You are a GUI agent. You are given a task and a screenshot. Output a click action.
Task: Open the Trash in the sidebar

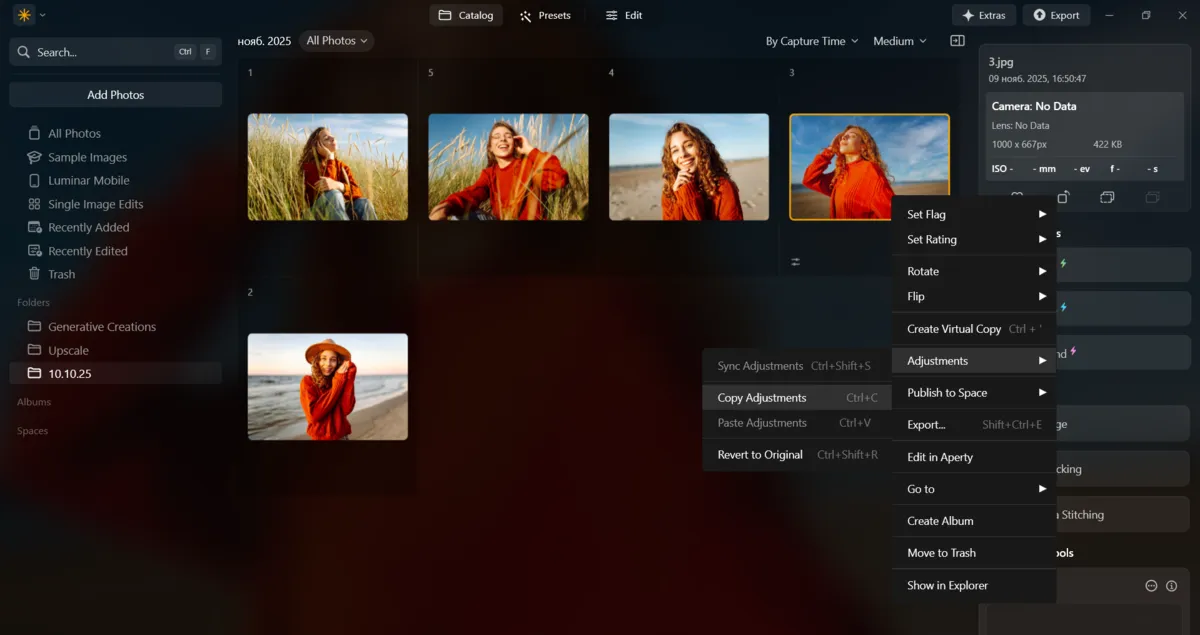click(x=61, y=274)
